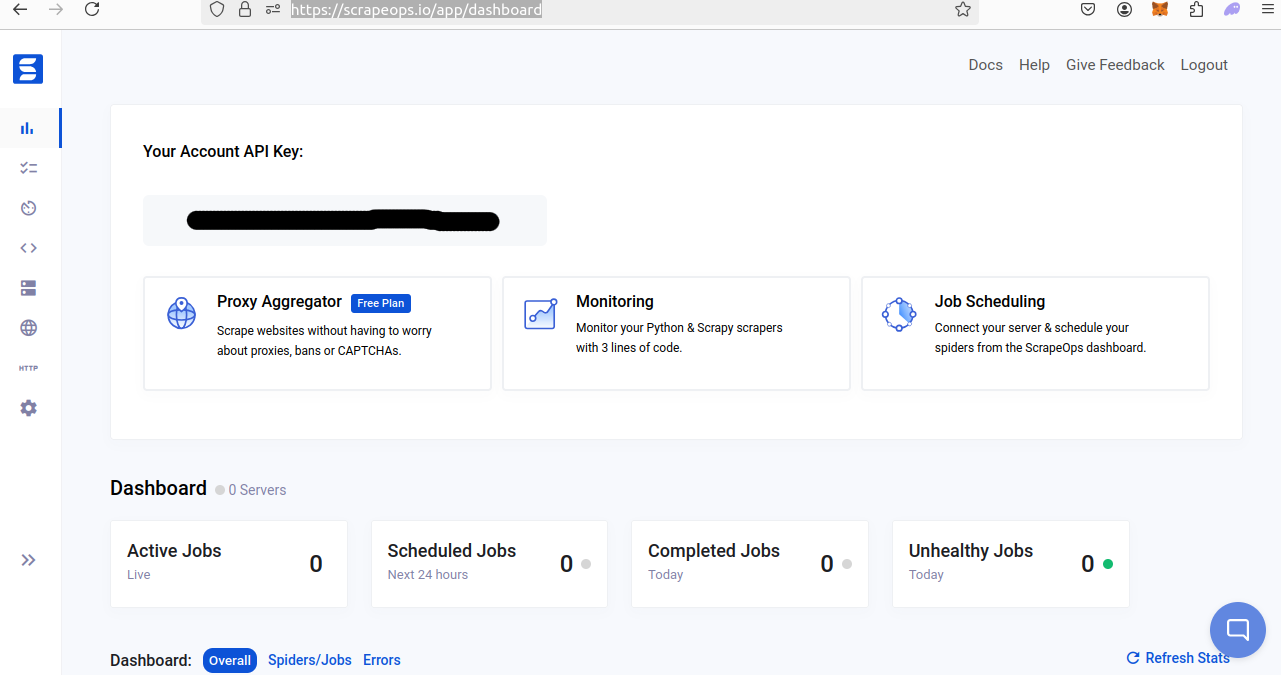Click the Refresh Stats link
Screen dimensions: 1281x675
[1178, 658]
